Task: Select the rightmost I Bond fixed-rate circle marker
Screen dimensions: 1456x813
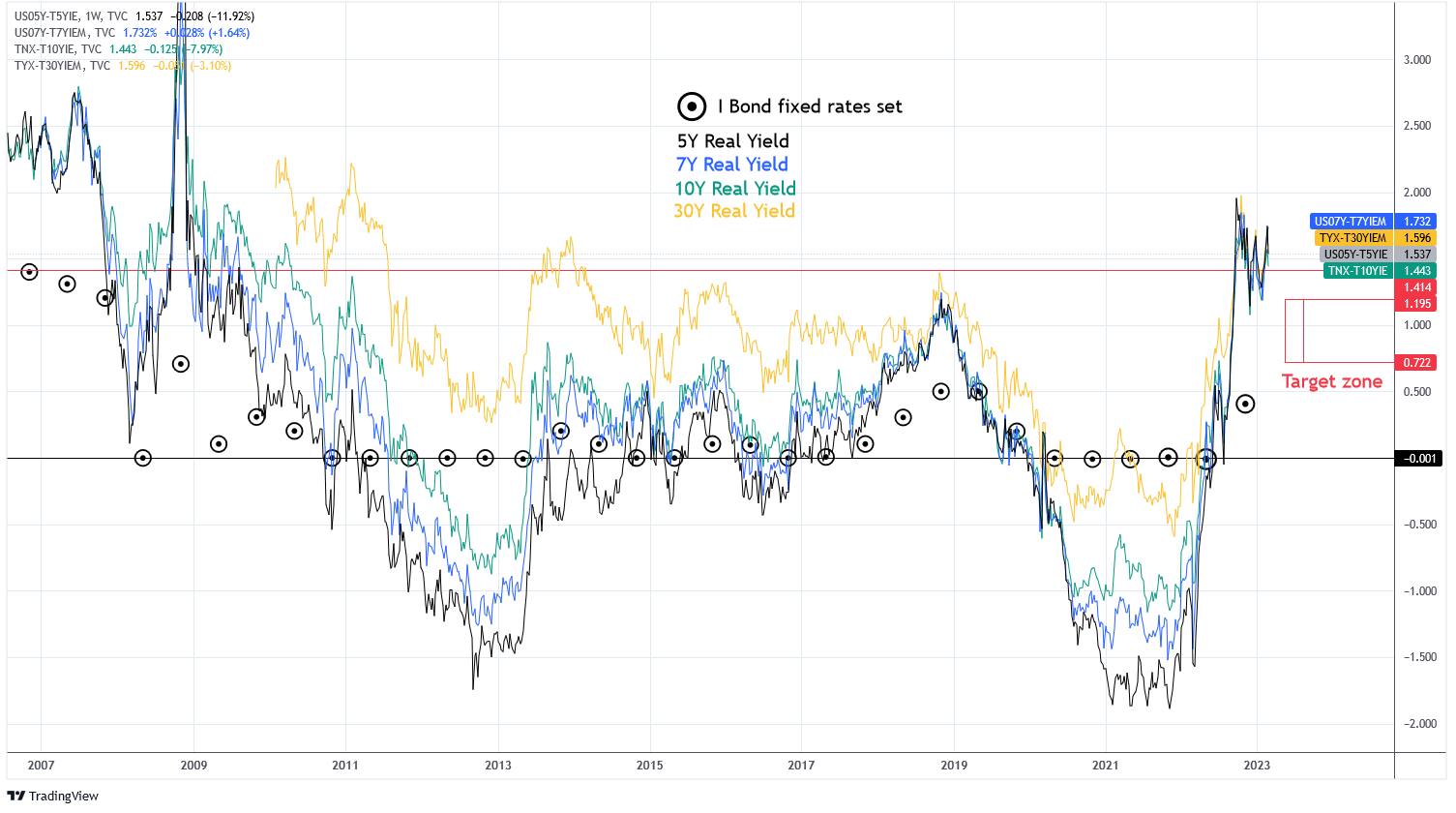Action: click(x=1245, y=404)
